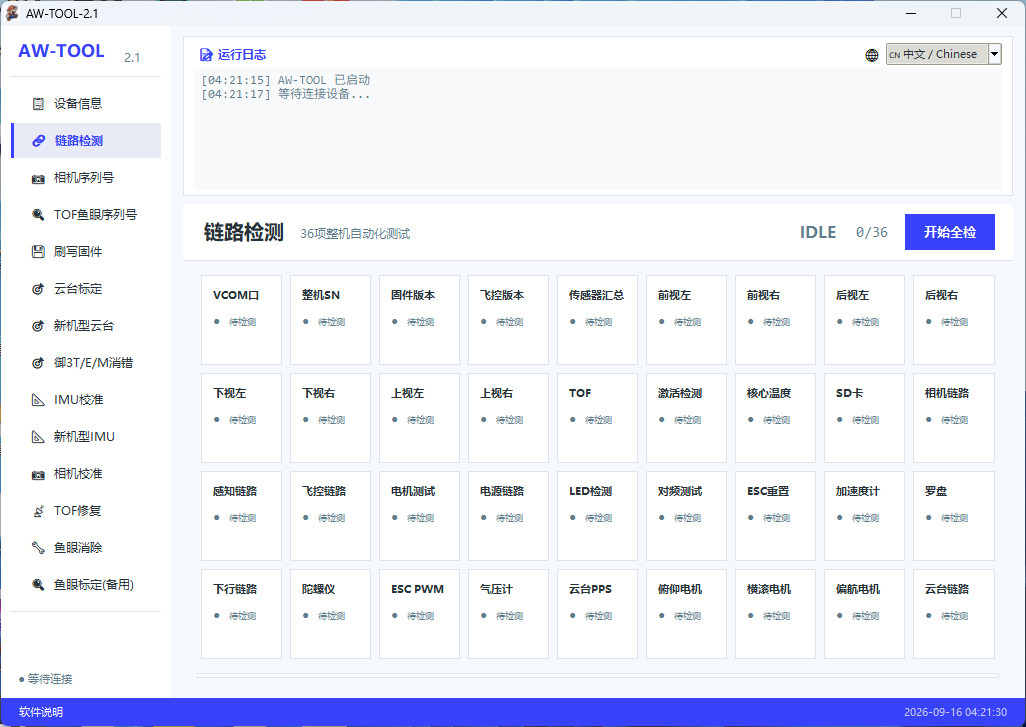Click the TOF鱼眼序列号 magnifier icon

39,215
